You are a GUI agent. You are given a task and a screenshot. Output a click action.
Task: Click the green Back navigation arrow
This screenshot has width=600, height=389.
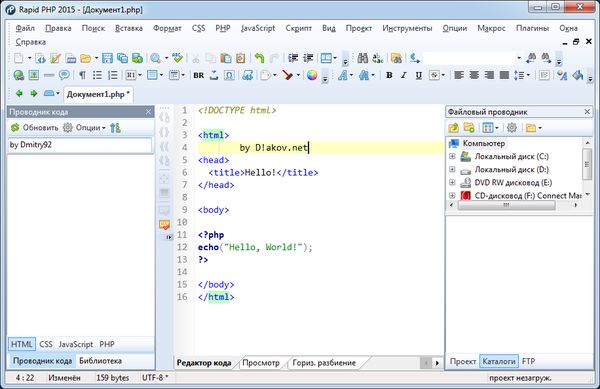tap(19, 93)
